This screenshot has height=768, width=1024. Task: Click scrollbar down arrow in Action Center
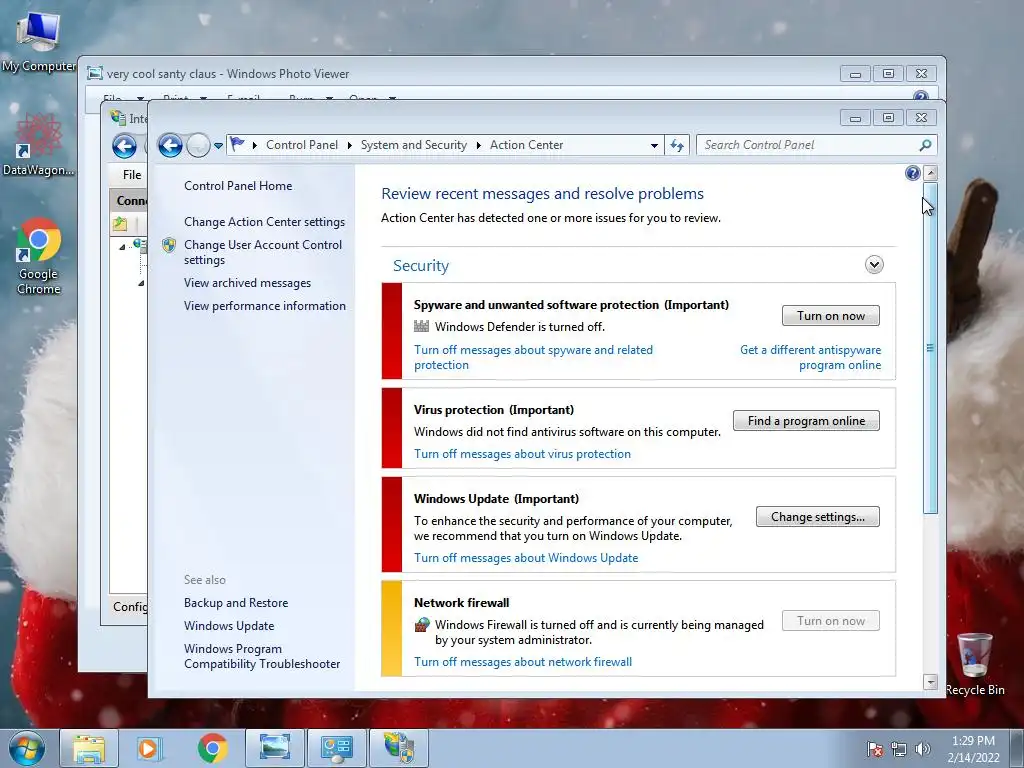point(931,682)
